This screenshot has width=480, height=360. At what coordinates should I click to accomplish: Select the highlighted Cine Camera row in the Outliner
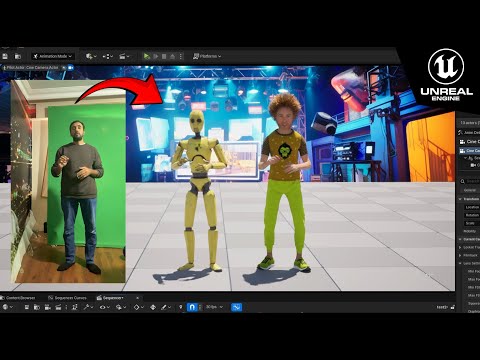click(469, 151)
